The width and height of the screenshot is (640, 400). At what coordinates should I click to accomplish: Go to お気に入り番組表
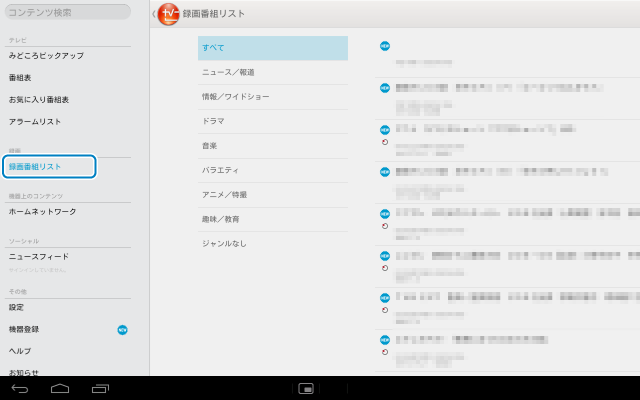pyautogui.click(x=39, y=99)
